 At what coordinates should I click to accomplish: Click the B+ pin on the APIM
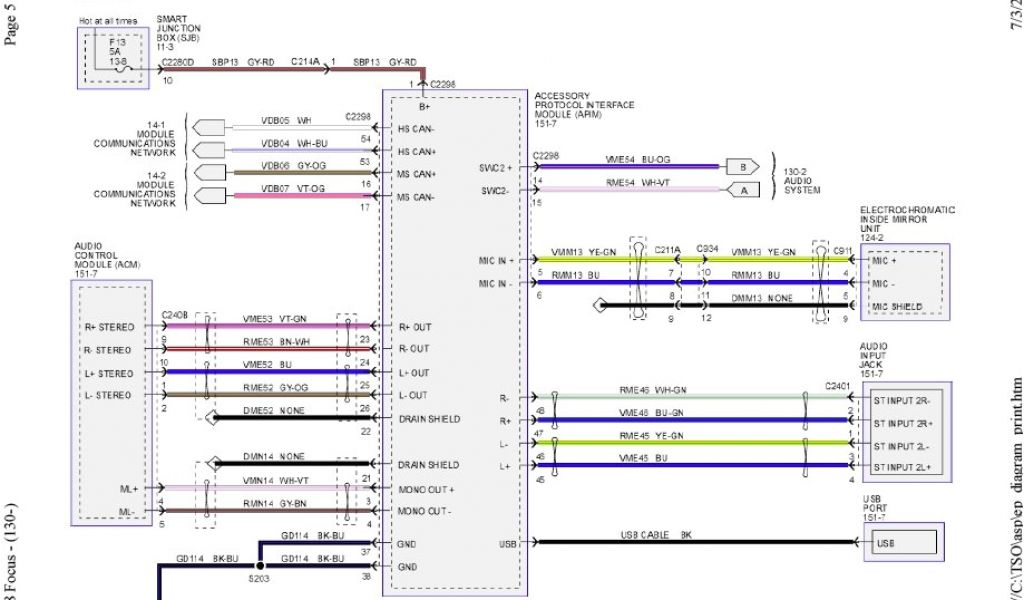click(424, 106)
